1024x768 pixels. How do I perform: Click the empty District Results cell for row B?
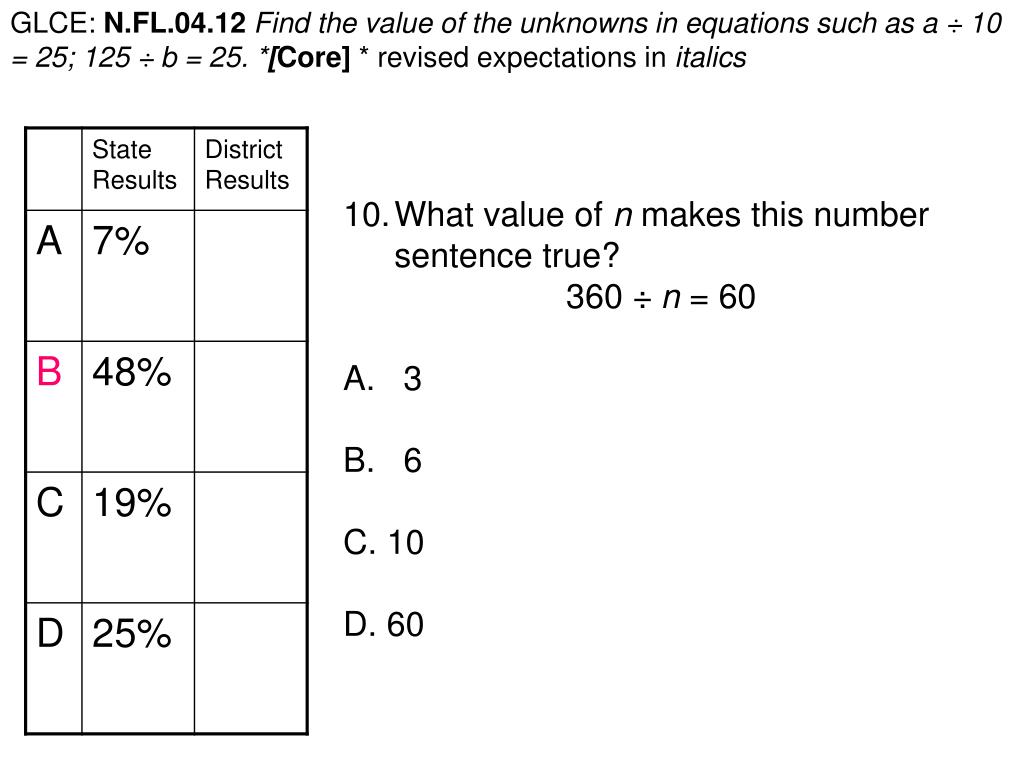coord(251,406)
